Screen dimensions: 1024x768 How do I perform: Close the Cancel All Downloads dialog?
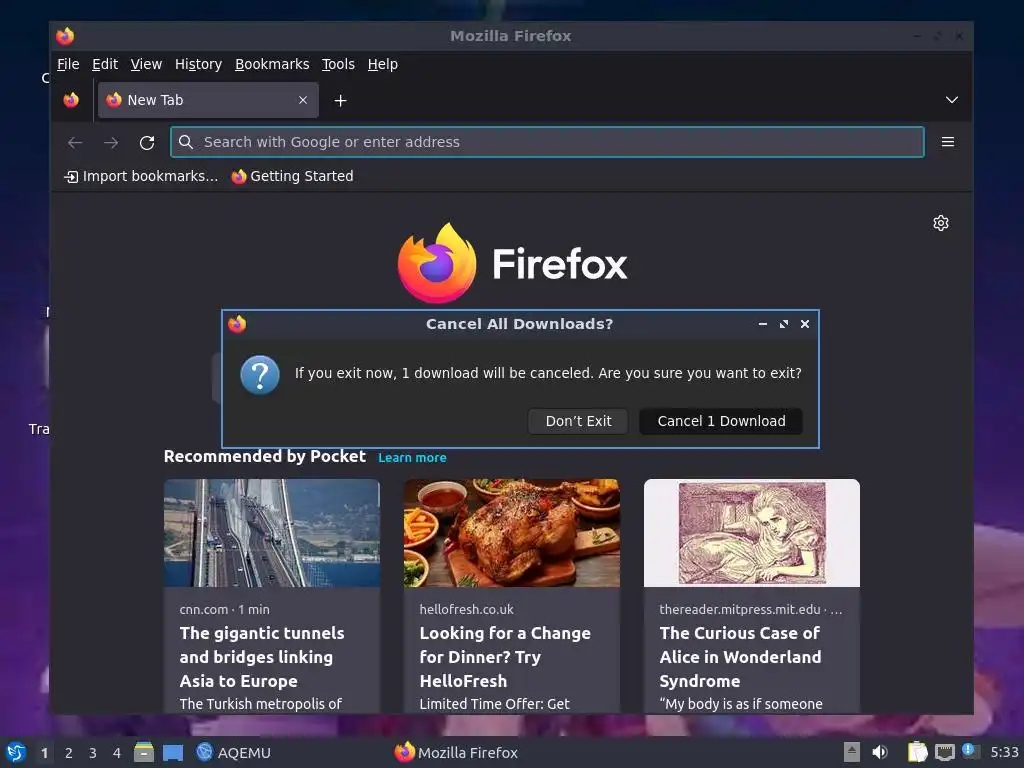[805, 324]
